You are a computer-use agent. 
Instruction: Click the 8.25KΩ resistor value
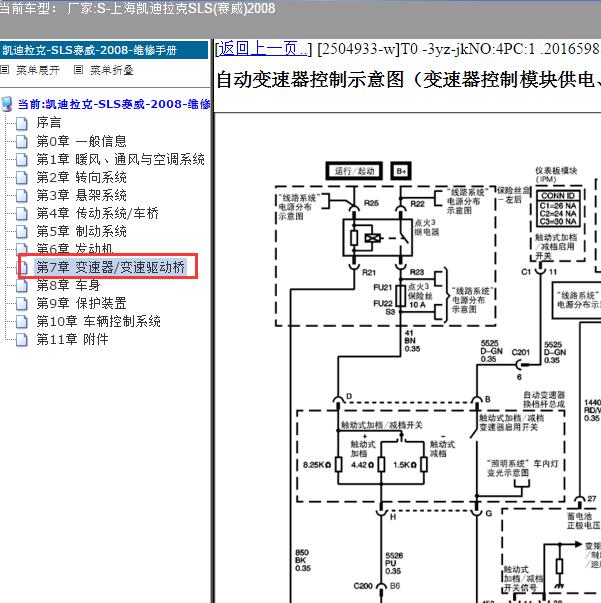[x=317, y=465]
